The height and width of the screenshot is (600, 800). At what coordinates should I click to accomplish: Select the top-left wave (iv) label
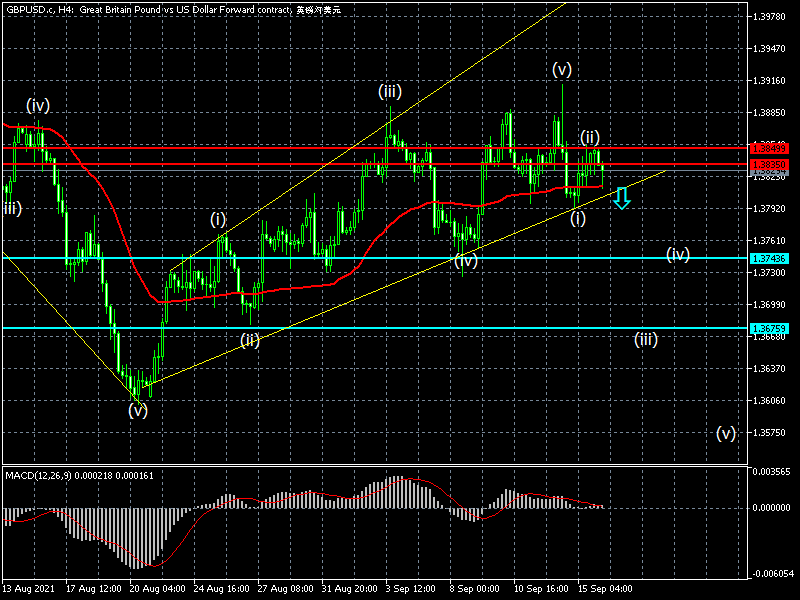click(38, 105)
